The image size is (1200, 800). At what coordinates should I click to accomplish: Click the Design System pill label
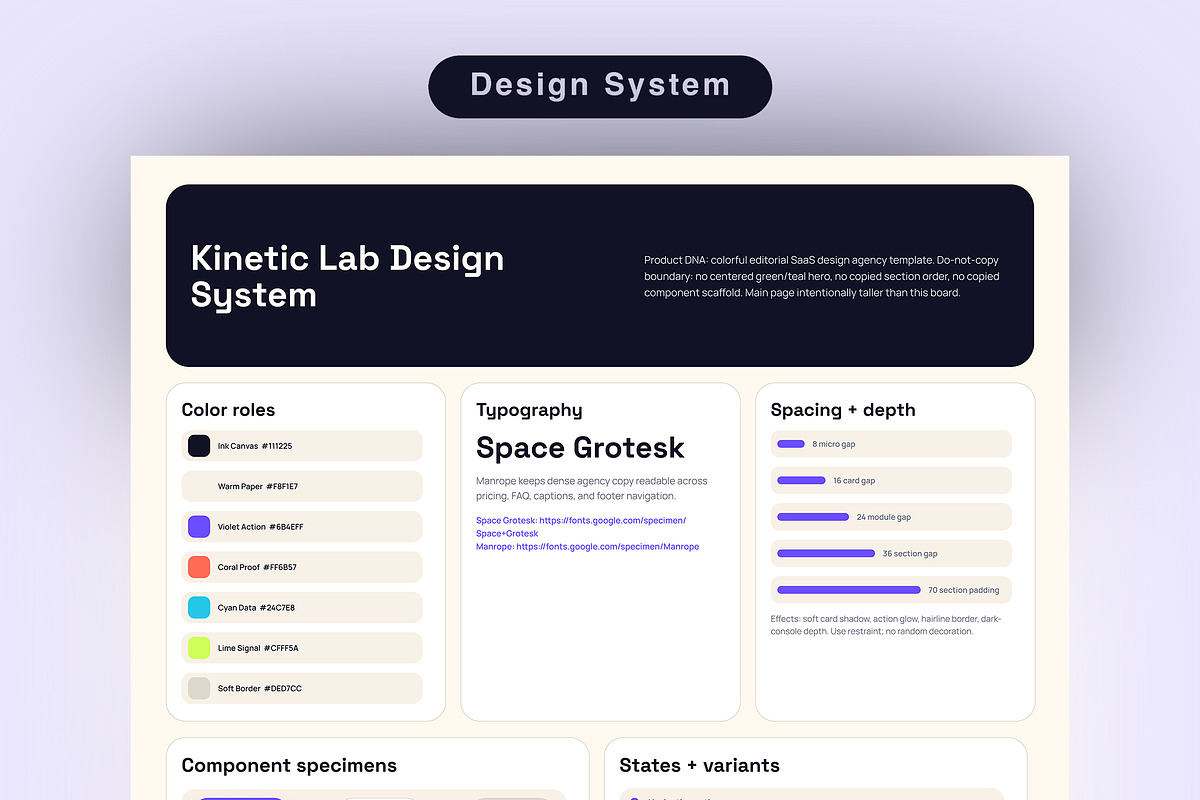600,85
